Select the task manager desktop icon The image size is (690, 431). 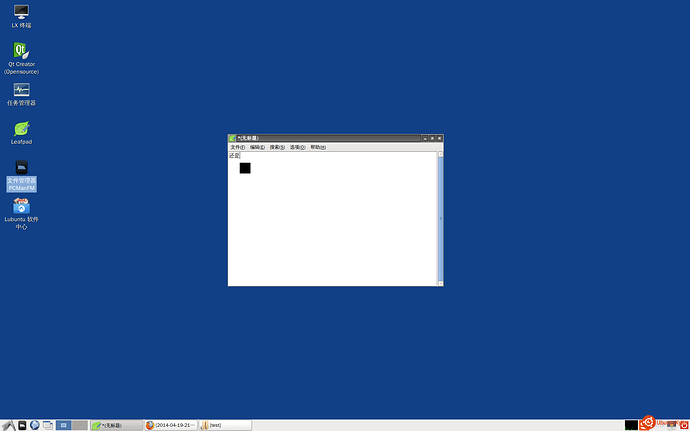click(x=21, y=94)
